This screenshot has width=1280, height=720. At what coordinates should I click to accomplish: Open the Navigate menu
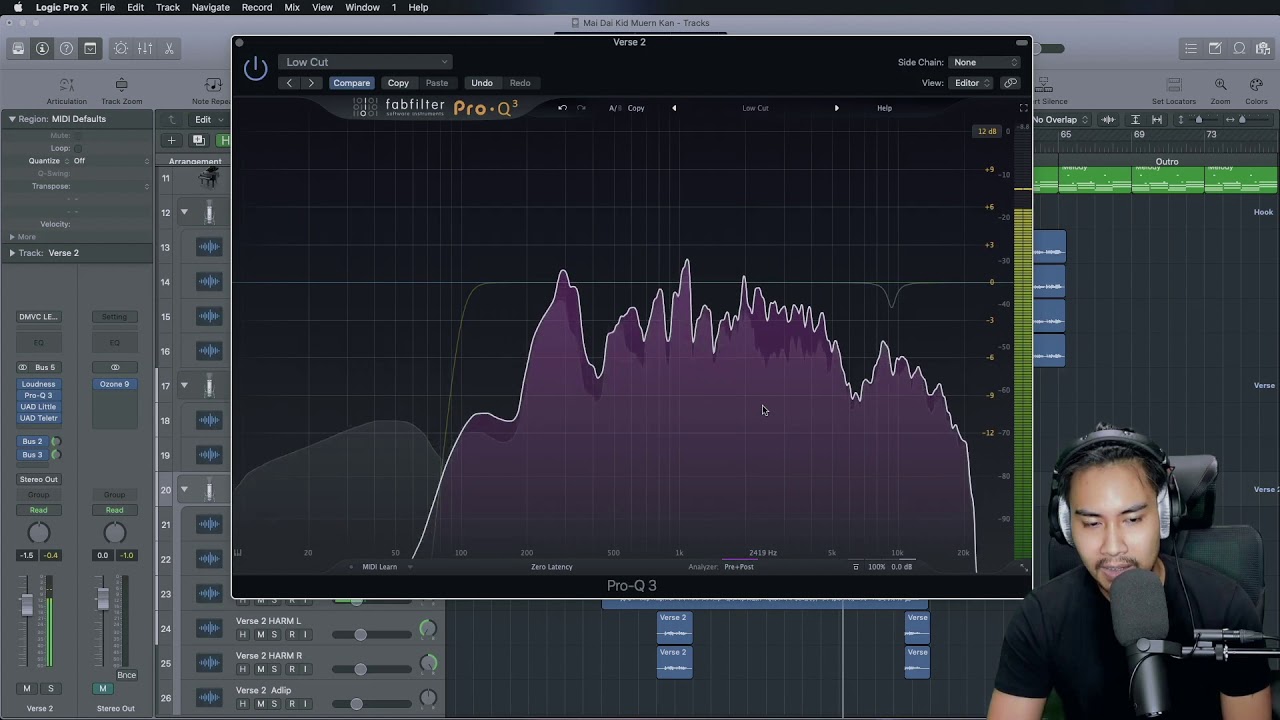210,7
